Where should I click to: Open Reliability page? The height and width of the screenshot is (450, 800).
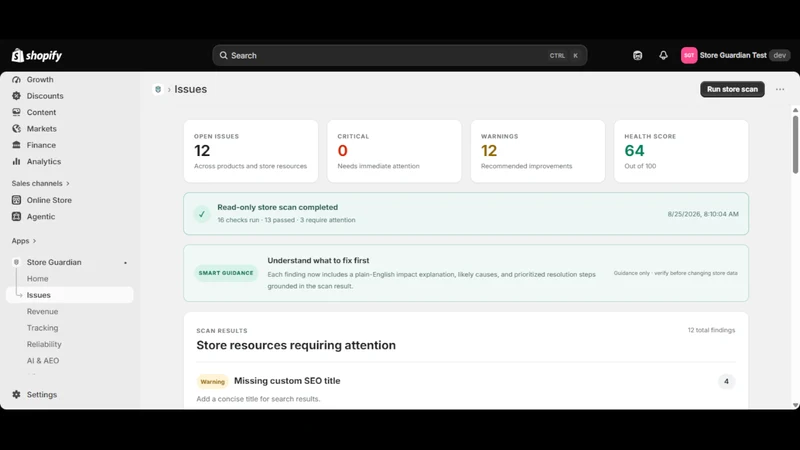pyautogui.click(x=44, y=344)
